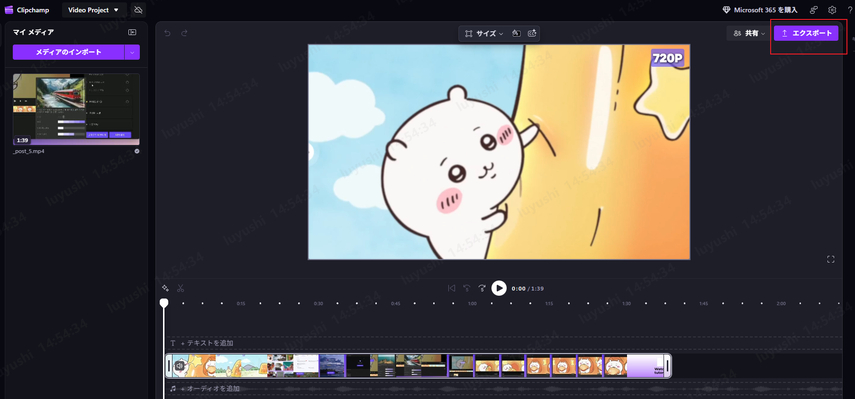Click the 0:00 / 1:39 timecode
The width and height of the screenshot is (855, 399).
click(x=527, y=288)
